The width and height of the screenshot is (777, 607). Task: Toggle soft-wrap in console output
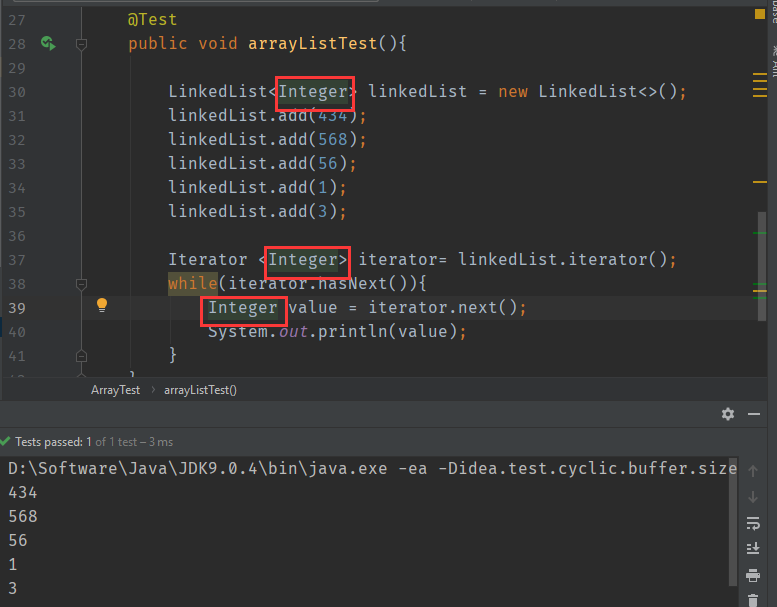[x=753, y=523]
